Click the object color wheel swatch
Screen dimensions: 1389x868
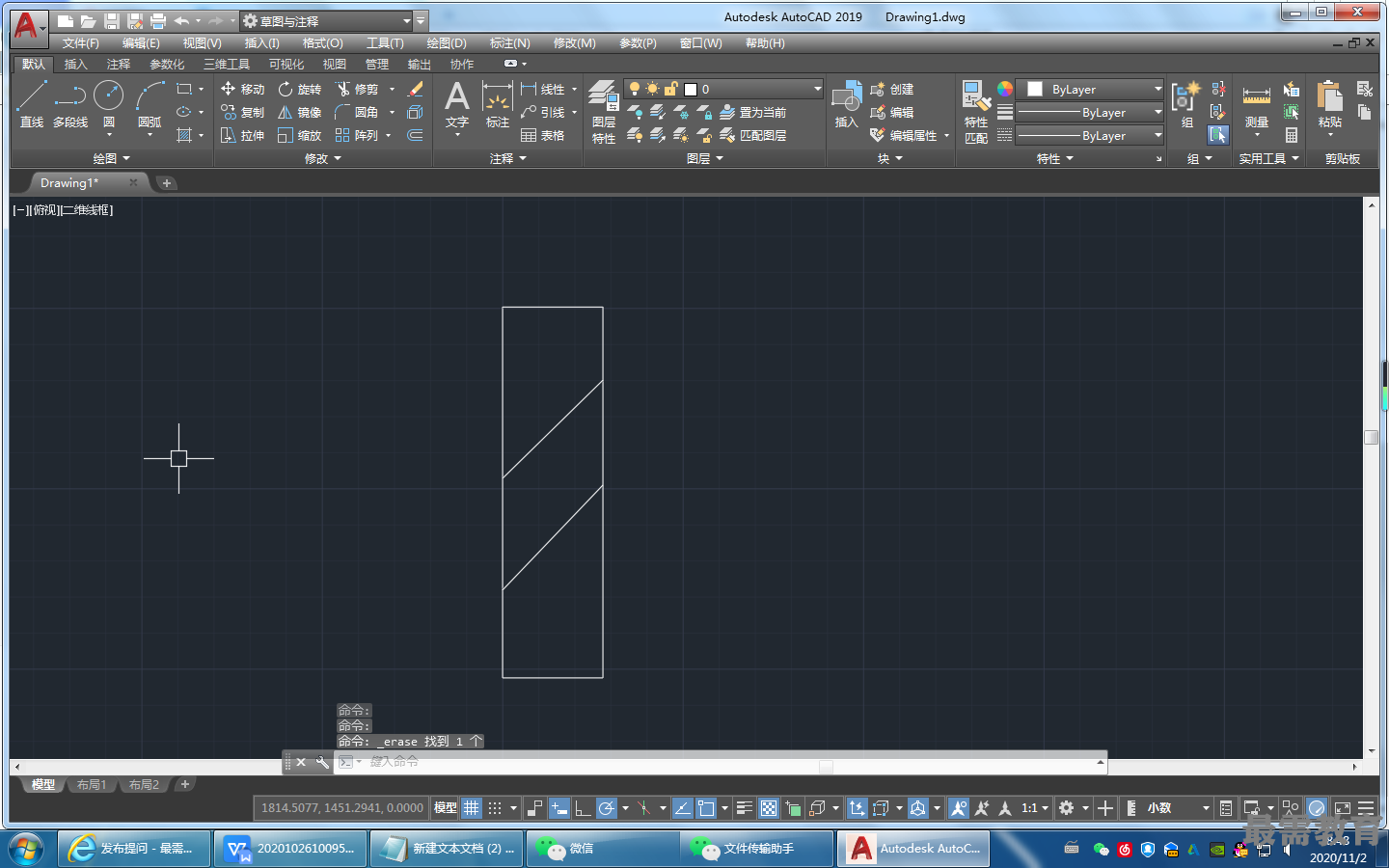[1005, 89]
